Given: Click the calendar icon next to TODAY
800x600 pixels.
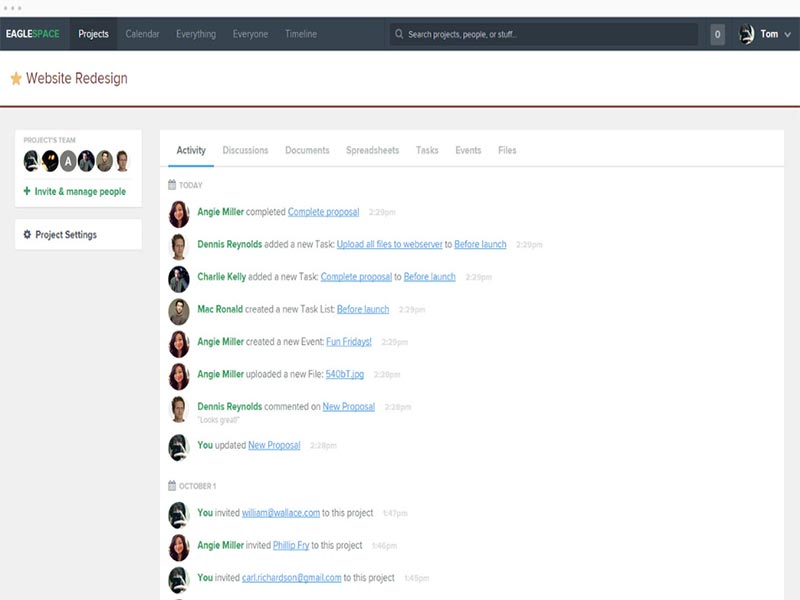Looking at the screenshot, I should click(172, 185).
